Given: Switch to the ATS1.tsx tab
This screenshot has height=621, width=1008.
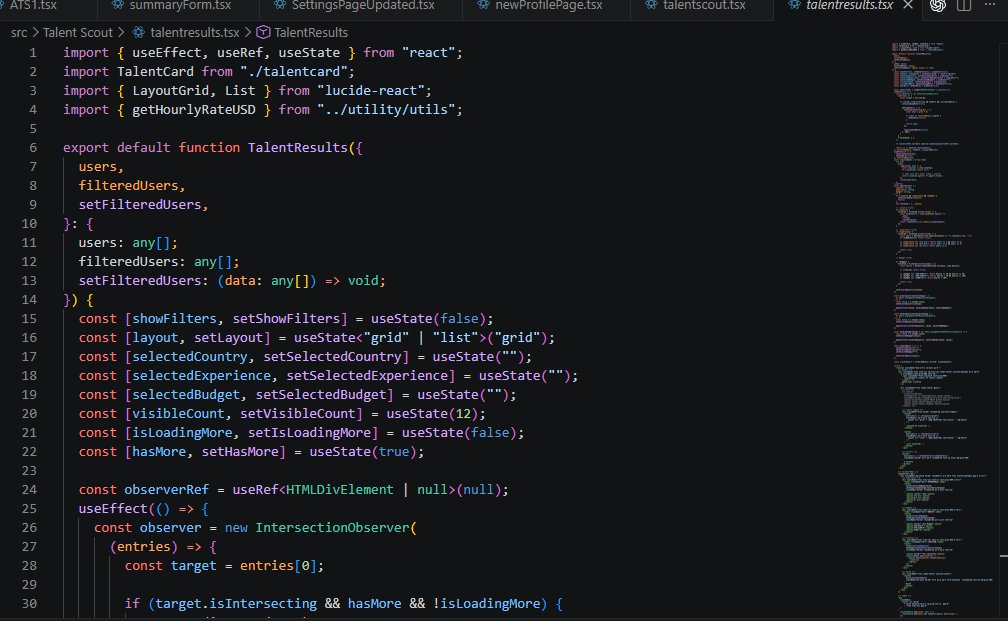Looking at the screenshot, I should point(33,5).
